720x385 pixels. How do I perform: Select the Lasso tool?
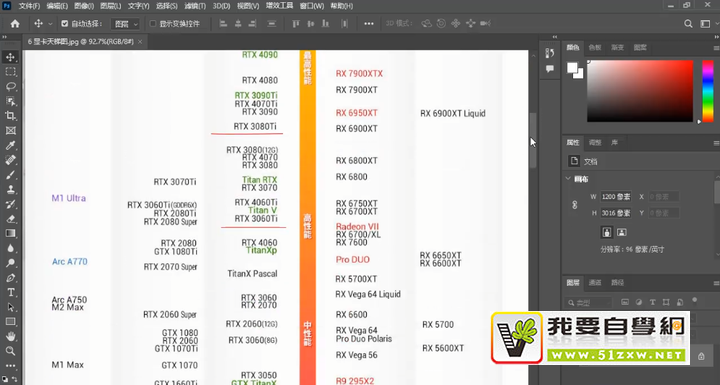point(11,86)
